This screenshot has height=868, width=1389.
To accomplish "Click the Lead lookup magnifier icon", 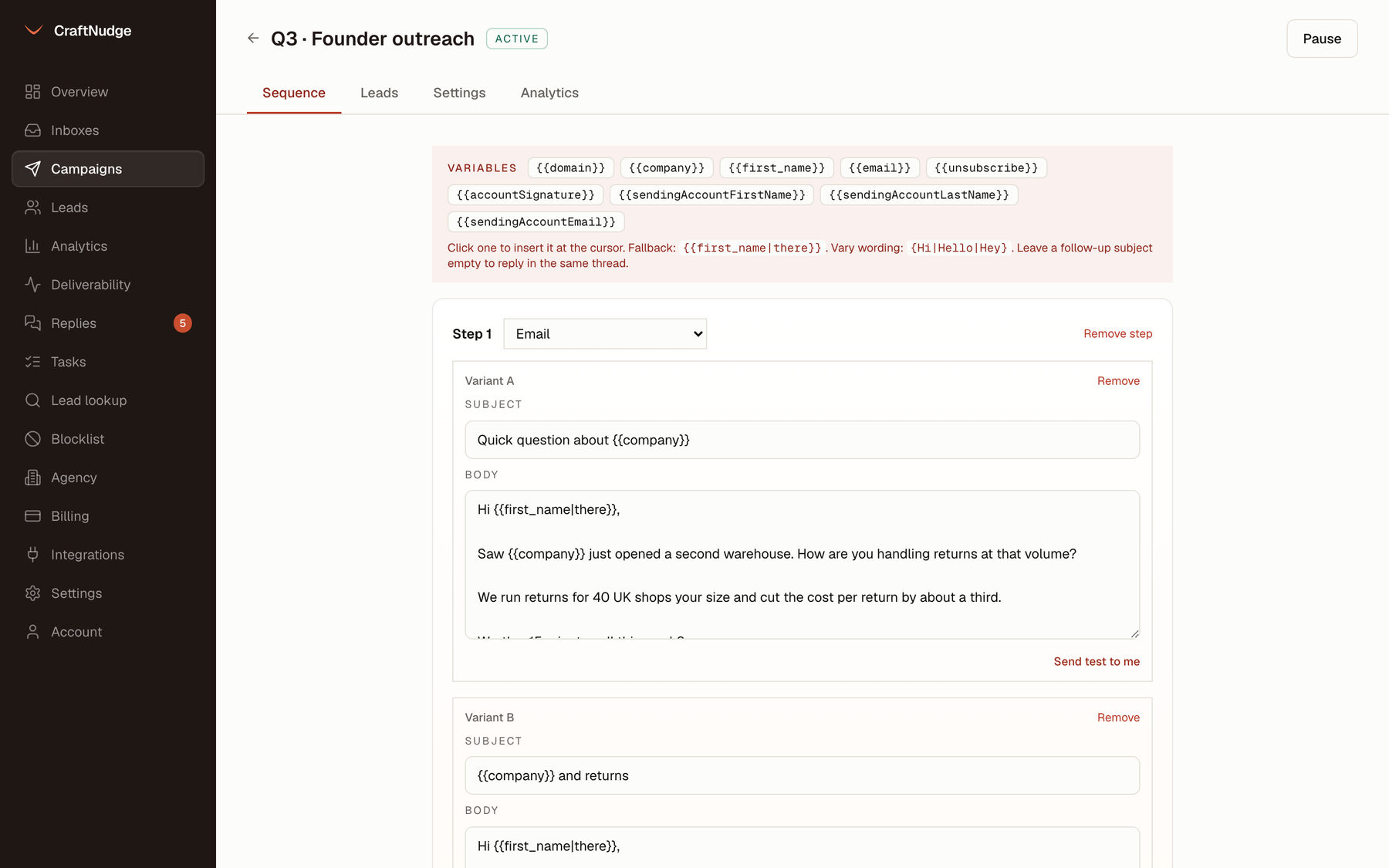I will [32, 400].
